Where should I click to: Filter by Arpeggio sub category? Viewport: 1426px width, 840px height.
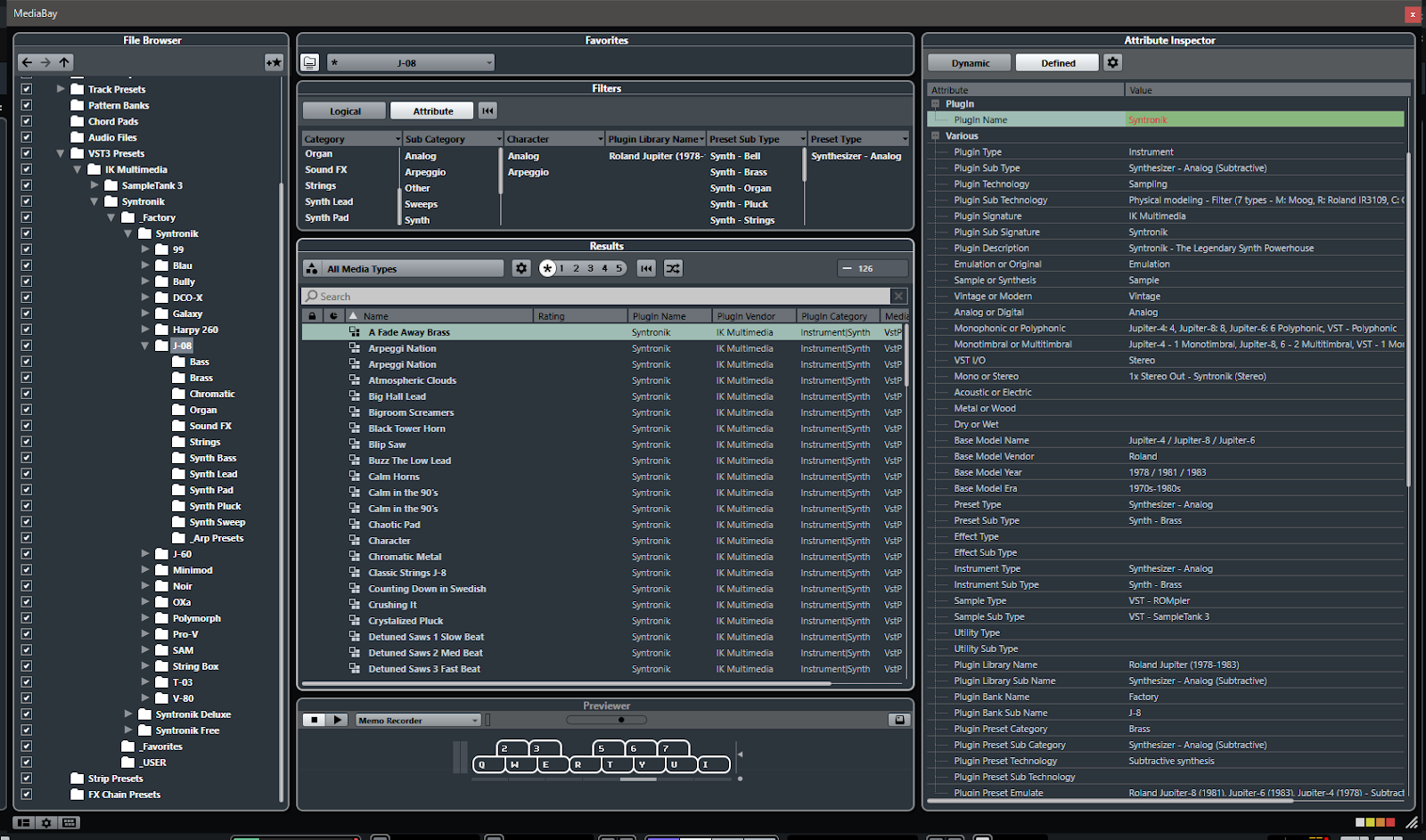coord(425,172)
